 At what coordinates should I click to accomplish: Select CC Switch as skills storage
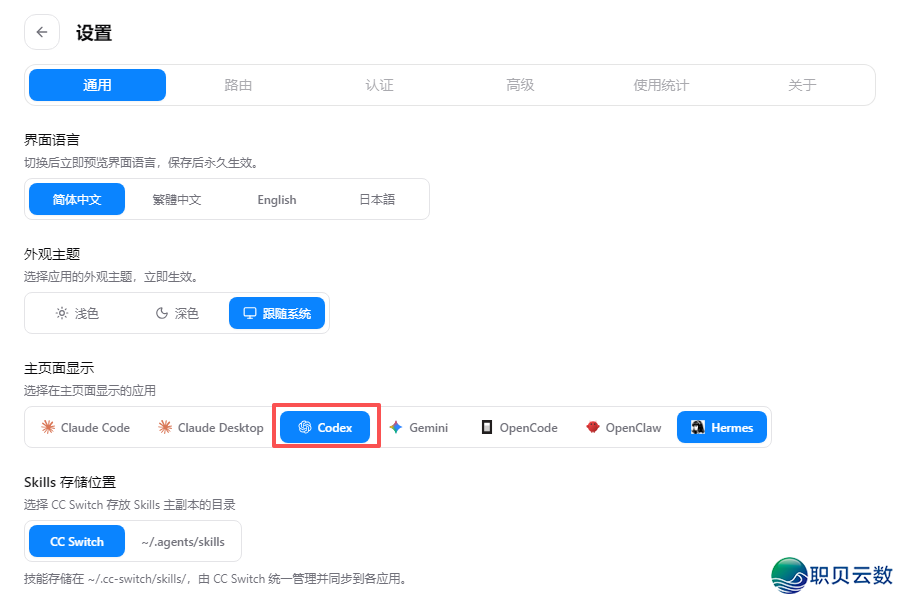click(x=77, y=541)
